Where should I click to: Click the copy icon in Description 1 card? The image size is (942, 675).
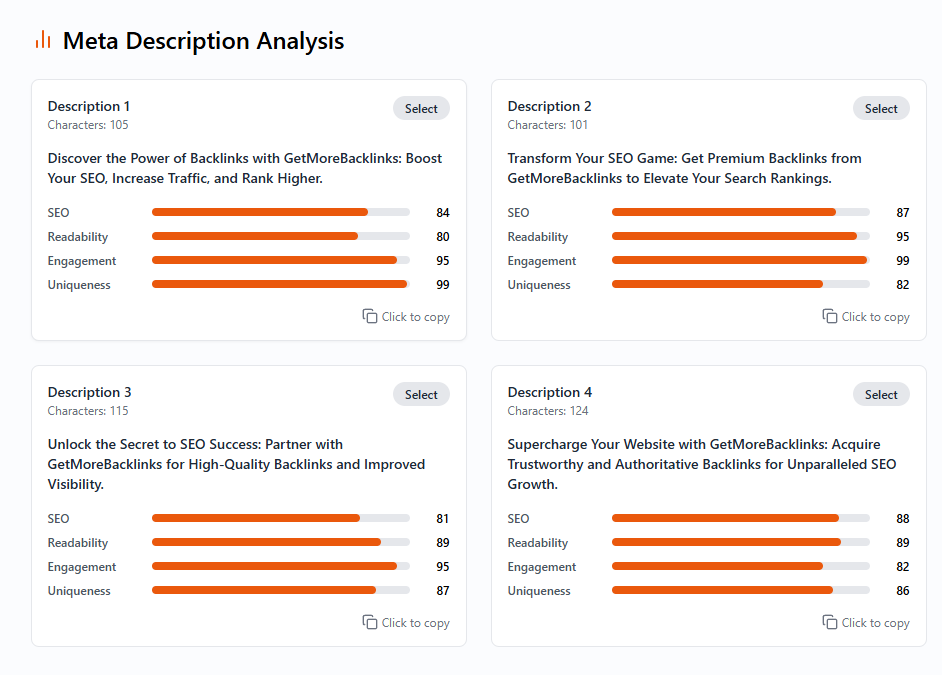pos(369,316)
